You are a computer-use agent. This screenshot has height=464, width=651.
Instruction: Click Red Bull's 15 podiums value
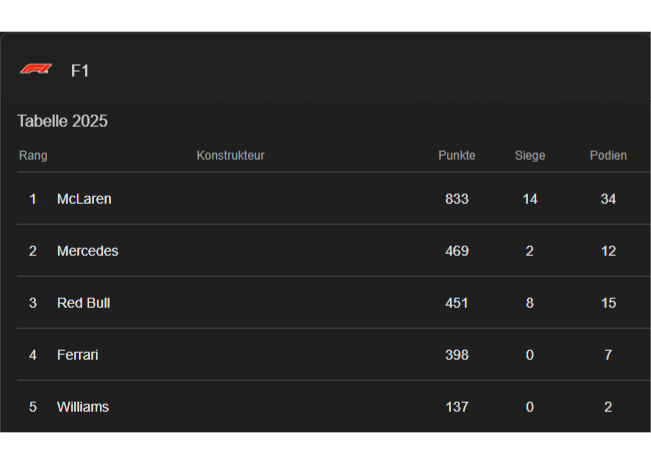608,303
